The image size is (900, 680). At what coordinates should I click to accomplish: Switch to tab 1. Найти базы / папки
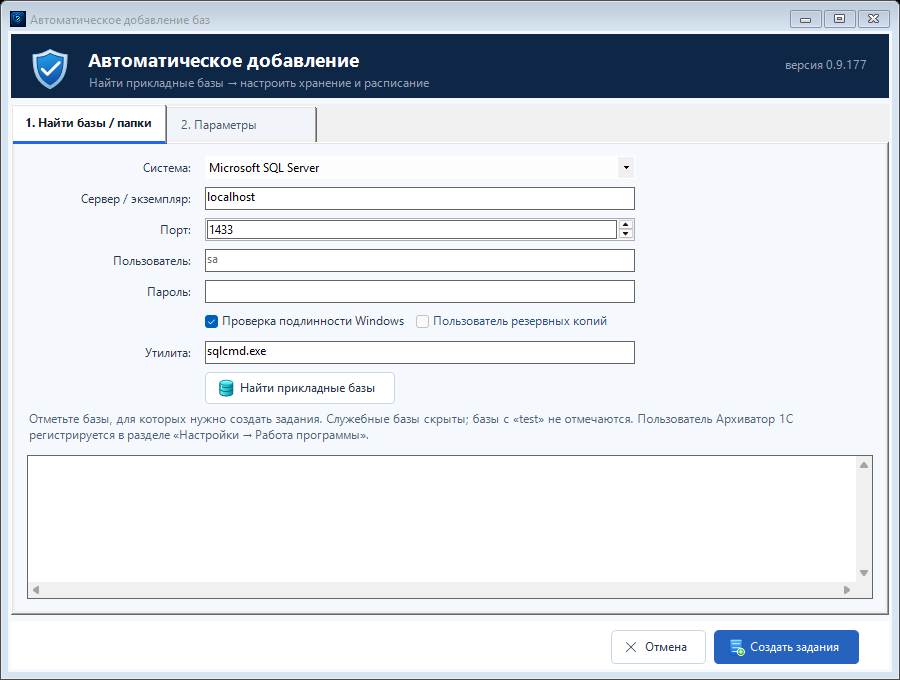click(89, 123)
